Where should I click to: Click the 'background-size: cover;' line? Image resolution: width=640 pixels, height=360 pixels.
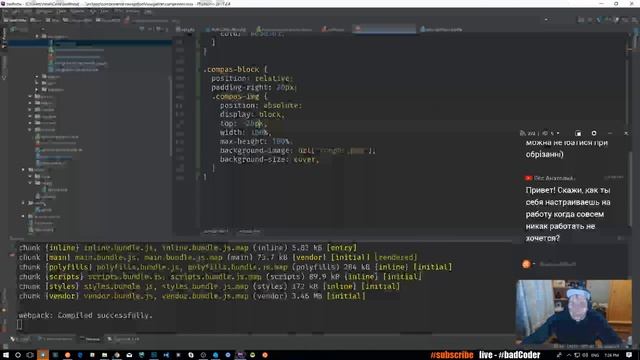pyautogui.click(x=269, y=159)
